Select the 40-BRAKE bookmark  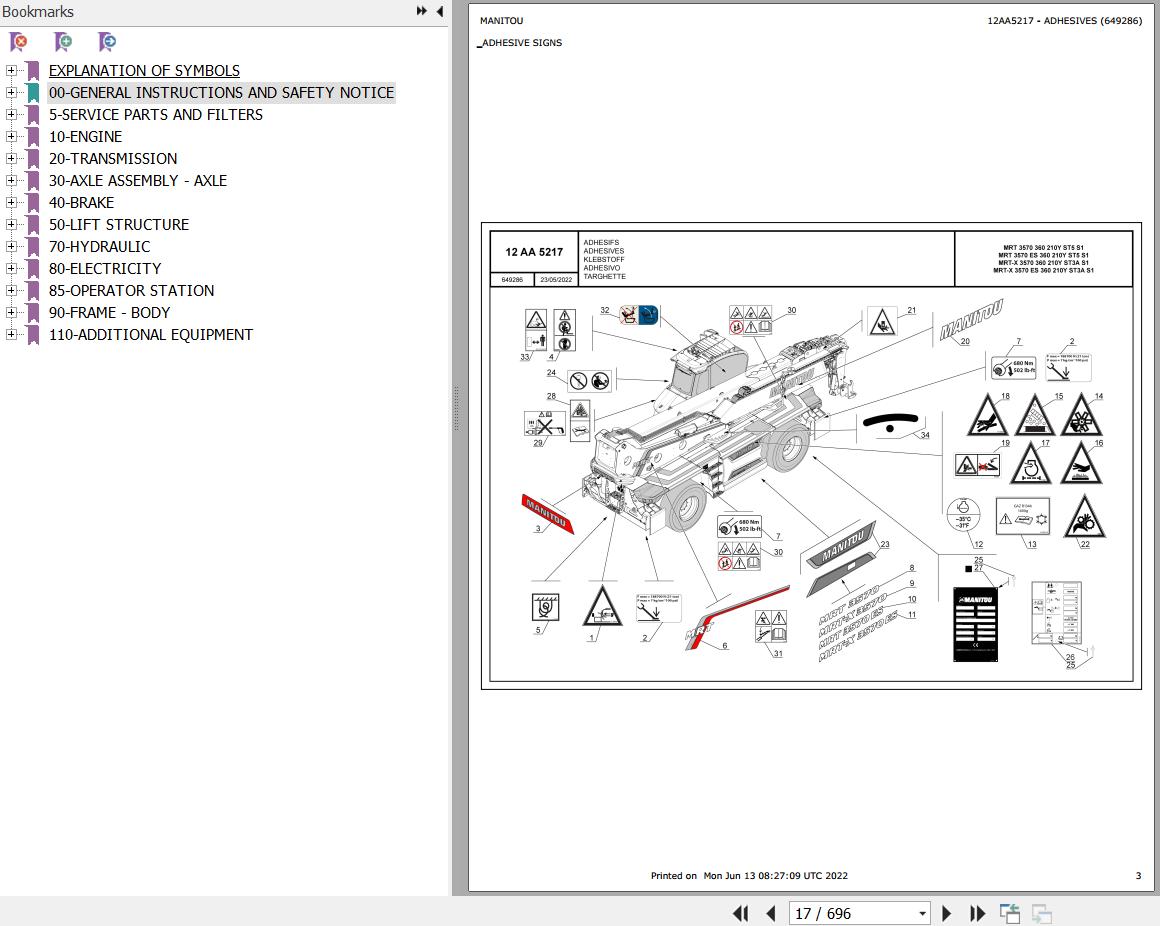point(81,203)
